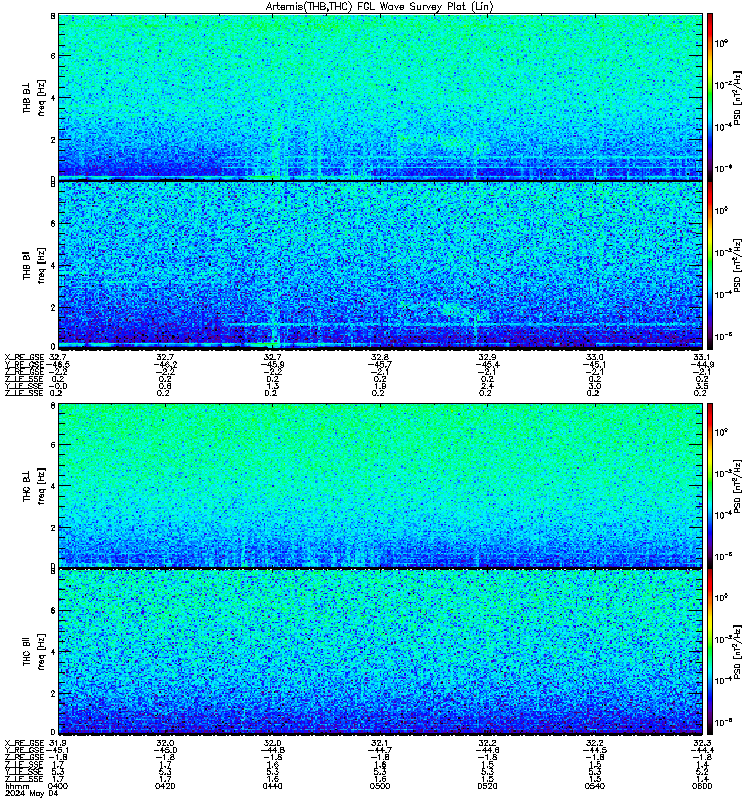
Task: Click PSD [nT²/Hz] label beside THC B∥ color bar
Action: (737, 652)
